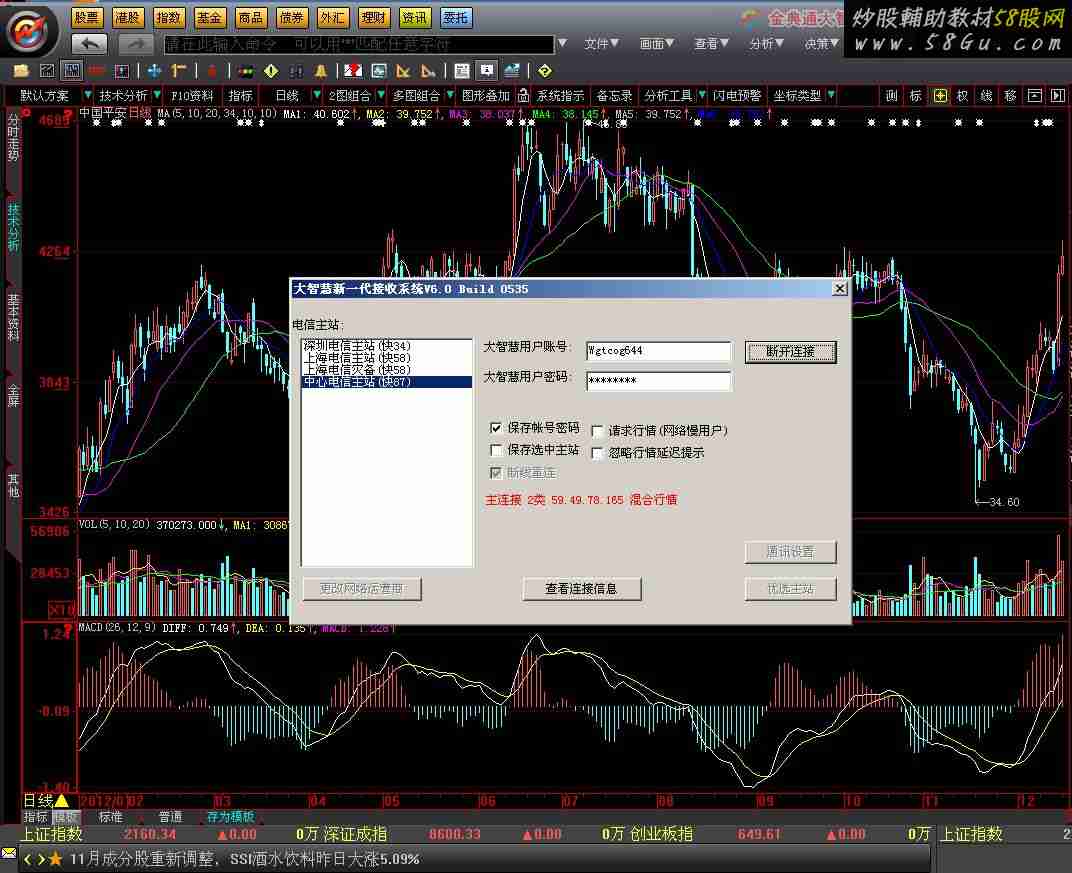Screen dimensions: 1072x873
Task: Click the 查看连接信息 button
Action: [x=582, y=589]
